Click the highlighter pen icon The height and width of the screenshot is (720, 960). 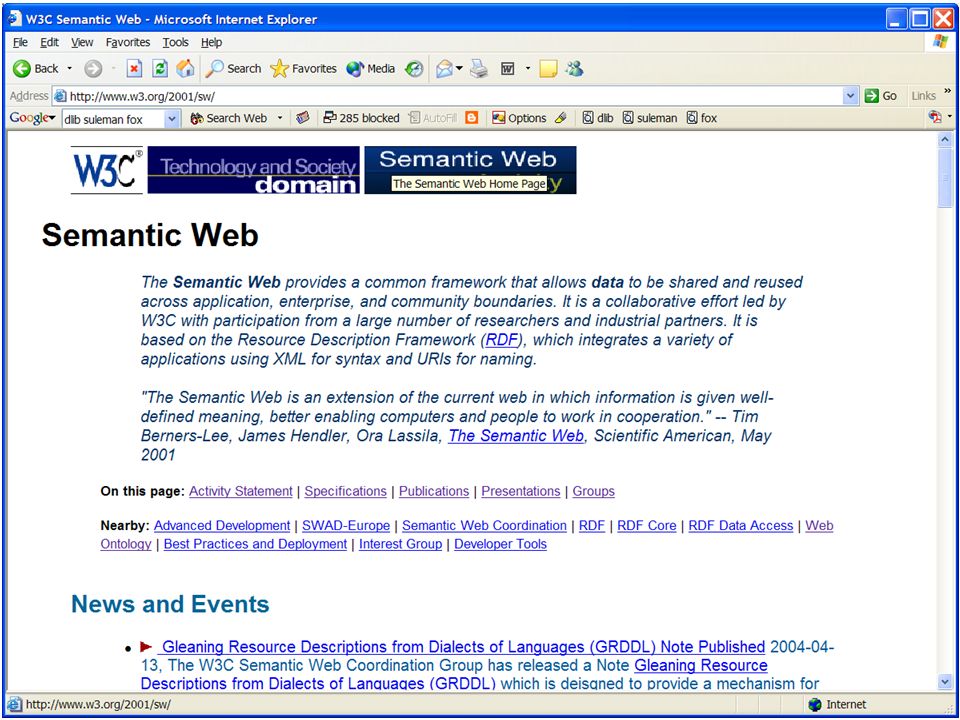[561, 118]
